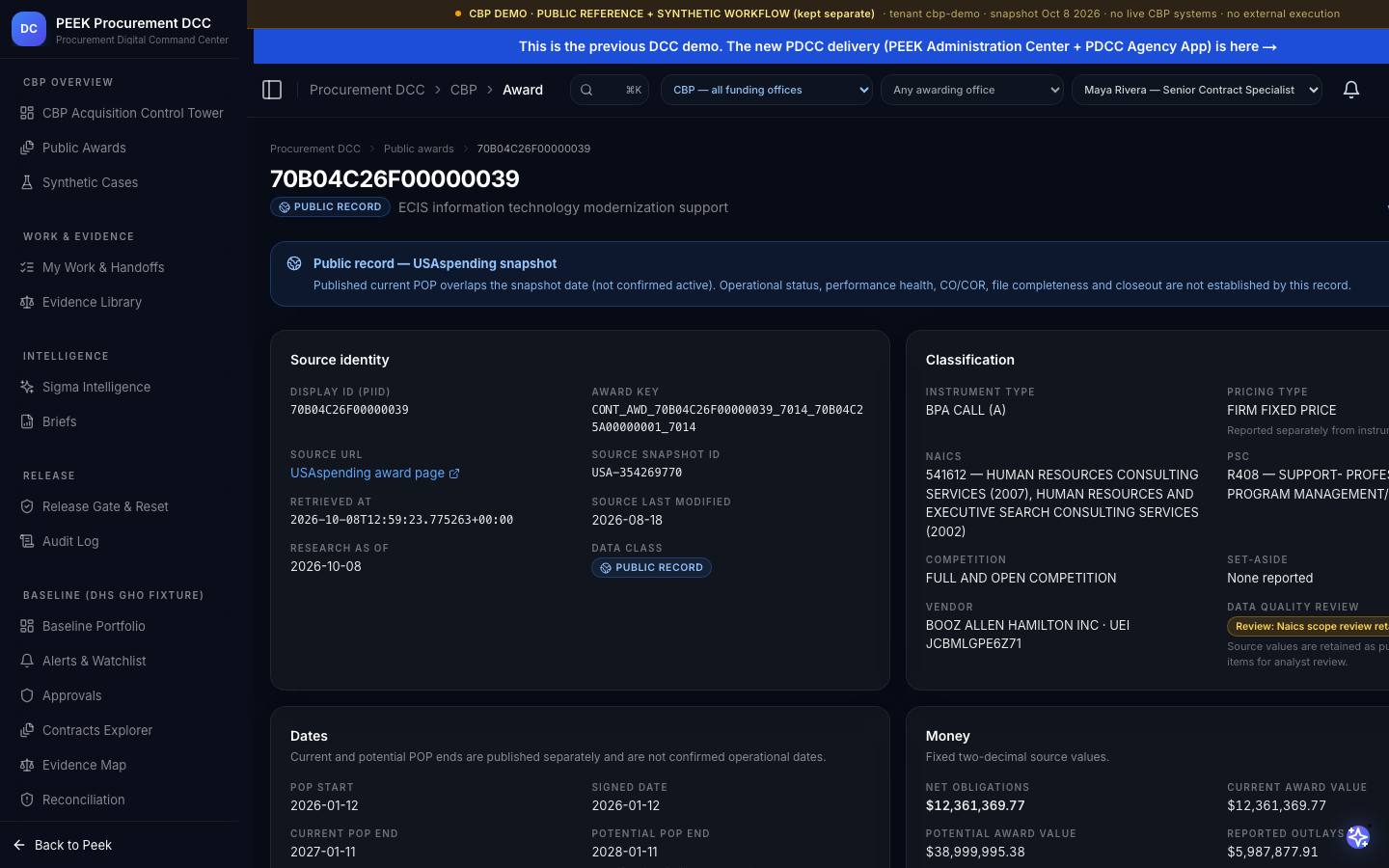
Task: Open the Any awarding office dropdown
Action: [x=972, y=90]
